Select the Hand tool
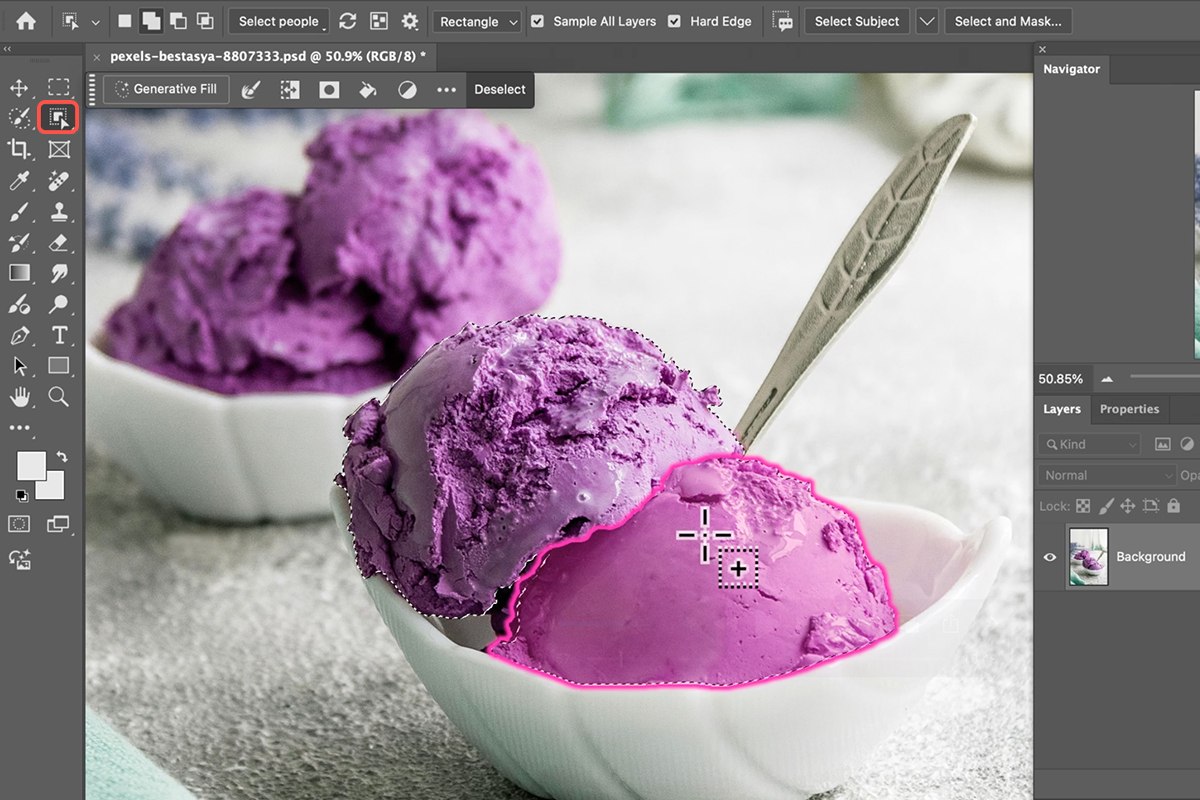This screenshot has width=1200, height=800. click(19, 397)
